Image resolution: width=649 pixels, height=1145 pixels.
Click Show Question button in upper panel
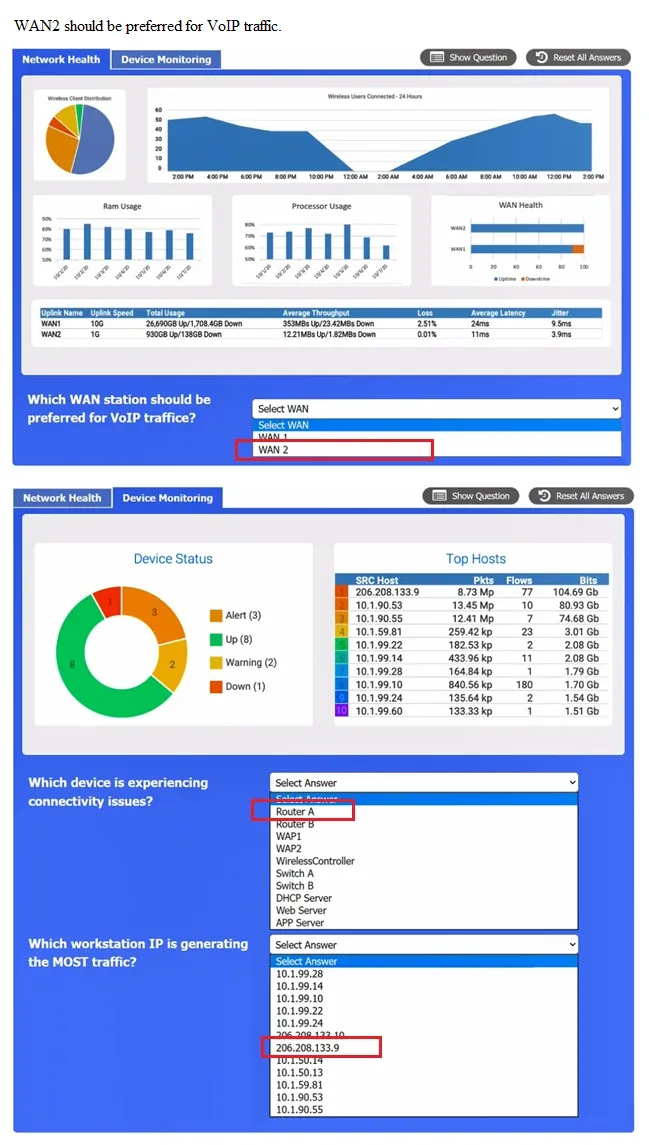tap(469, 57)
